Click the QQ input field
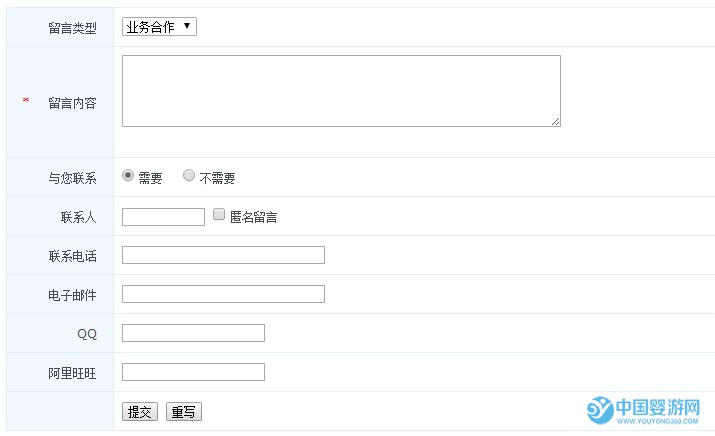 coord(193,333)
